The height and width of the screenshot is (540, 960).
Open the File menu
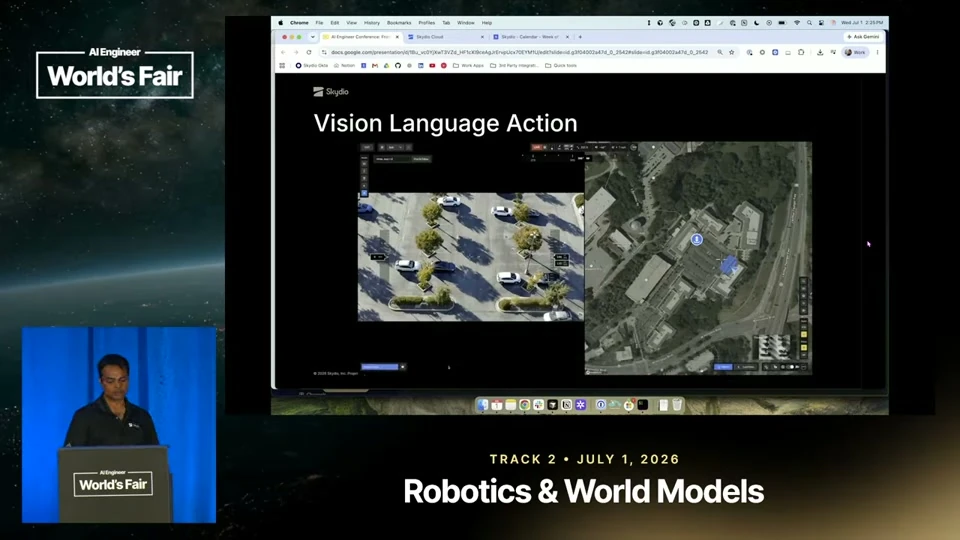(x=319, y=23)
